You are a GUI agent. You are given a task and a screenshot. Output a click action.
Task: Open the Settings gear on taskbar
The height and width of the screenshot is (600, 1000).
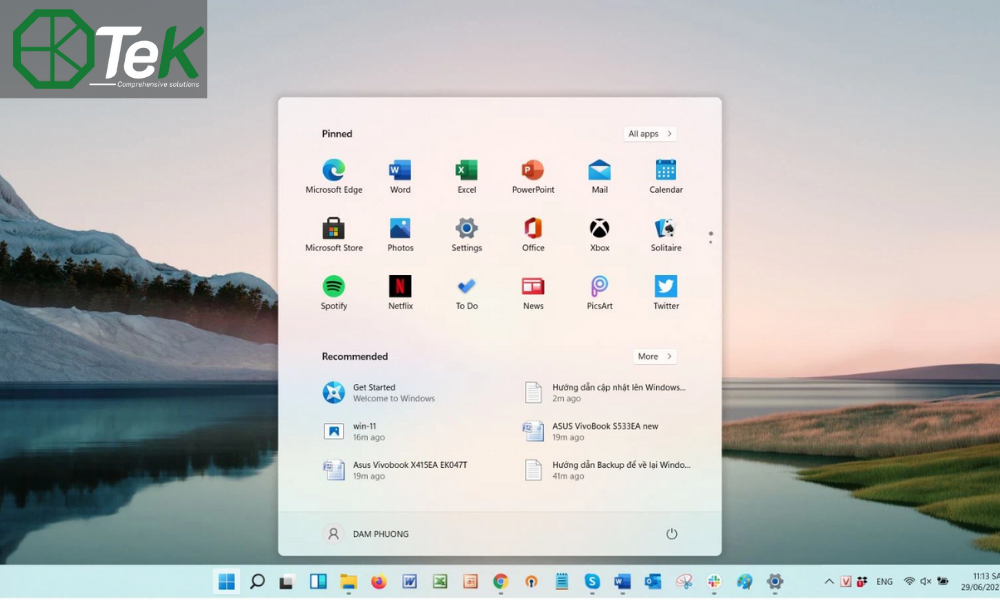pos(774,581)
